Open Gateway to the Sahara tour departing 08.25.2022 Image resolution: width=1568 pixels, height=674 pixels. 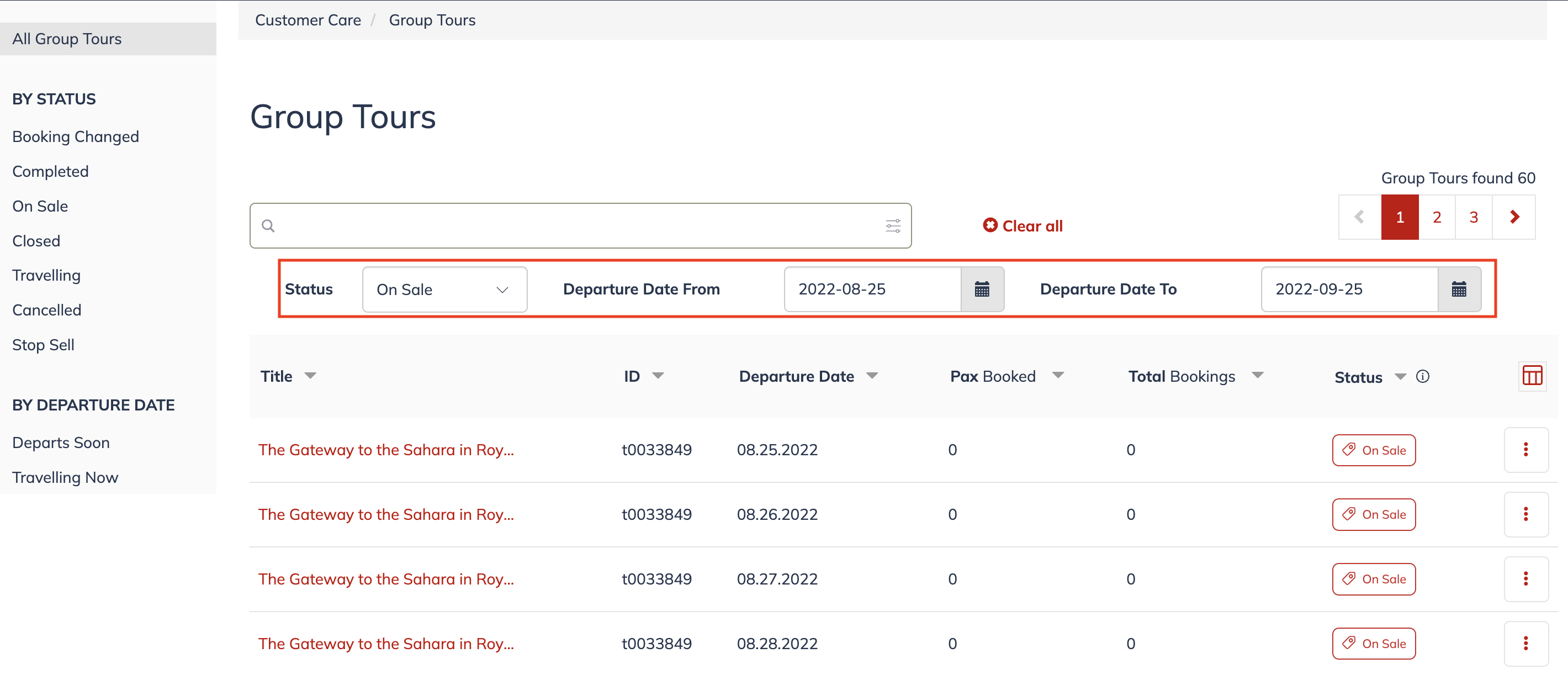pos(386,450)
